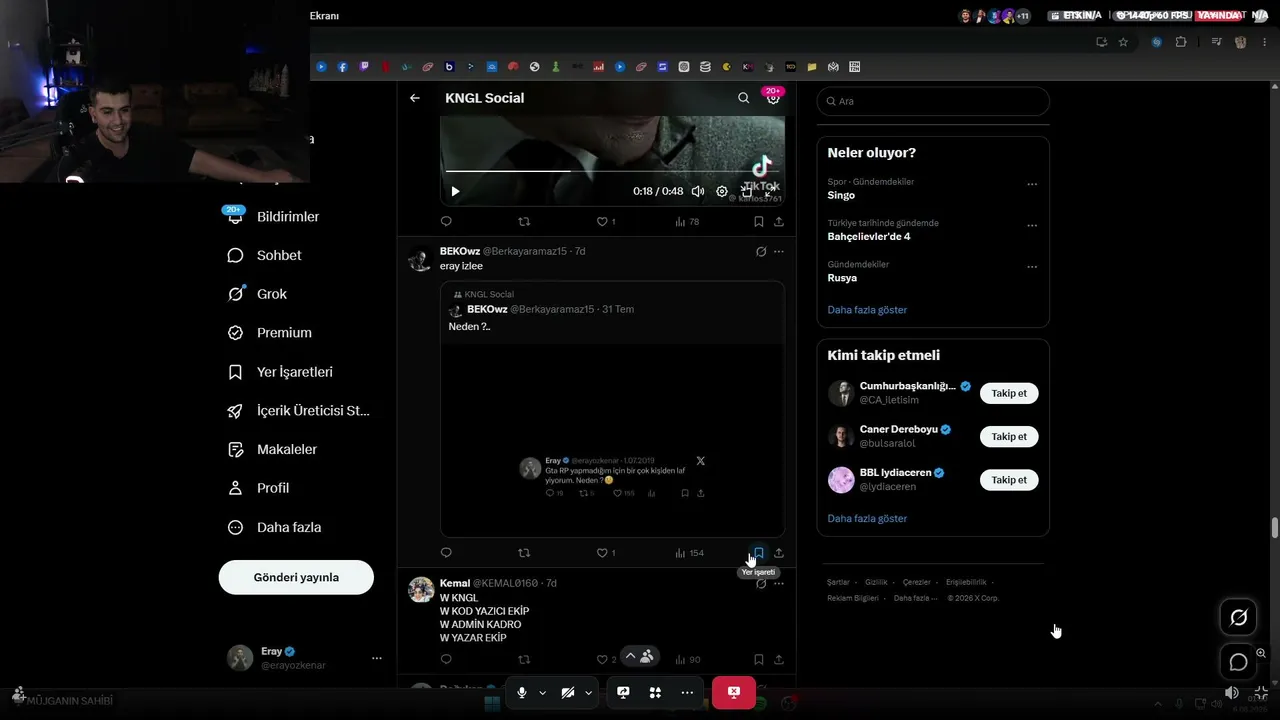
Task: Show more trends via Daha fazla göster
Action: [x=867, y=310]
